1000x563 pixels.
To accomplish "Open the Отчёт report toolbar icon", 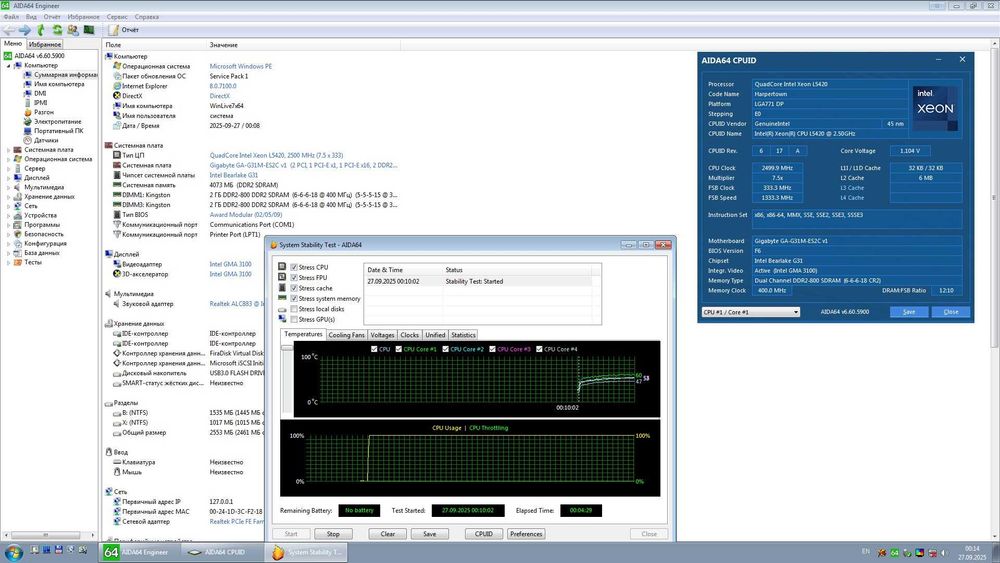I will click(114, 30).
